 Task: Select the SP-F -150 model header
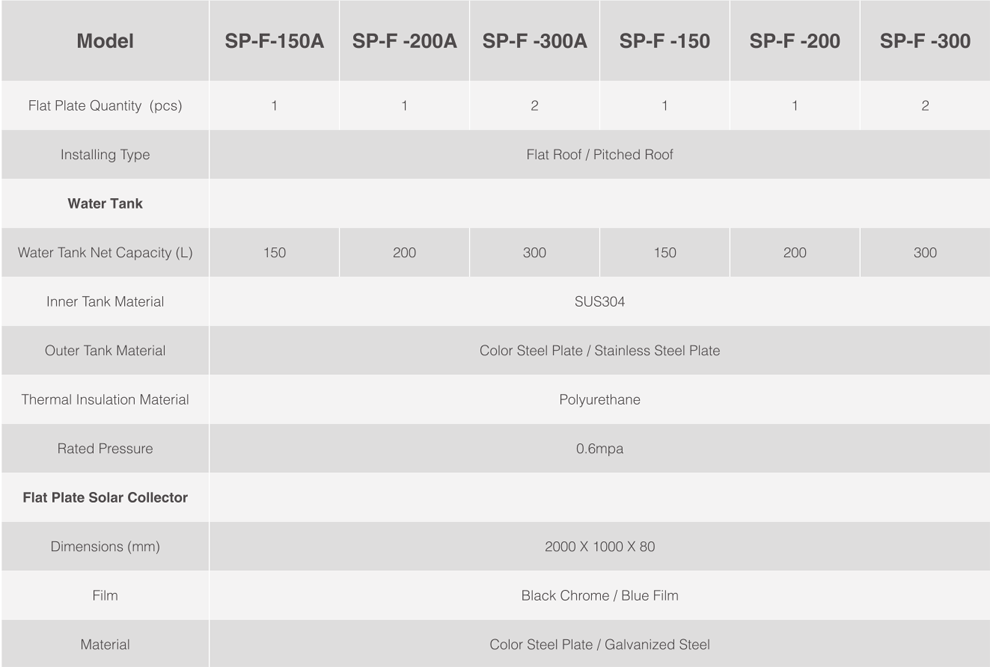(664, 41)
